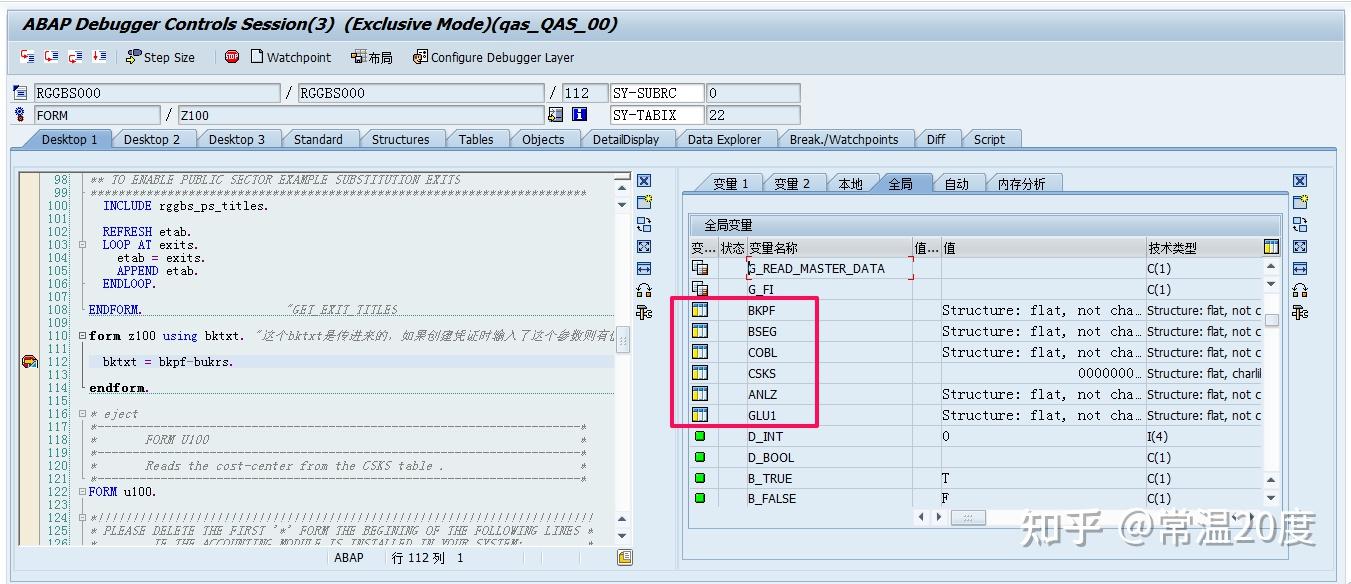Collapse form z100 at line 110
Screen dimensions: 1351x584
click(x=82, y=336)
